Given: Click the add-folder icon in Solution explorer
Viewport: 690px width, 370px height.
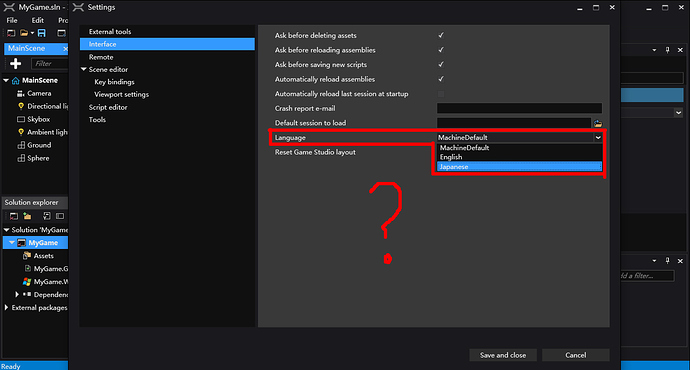Looking at the screenshot, I should [27, 216].
